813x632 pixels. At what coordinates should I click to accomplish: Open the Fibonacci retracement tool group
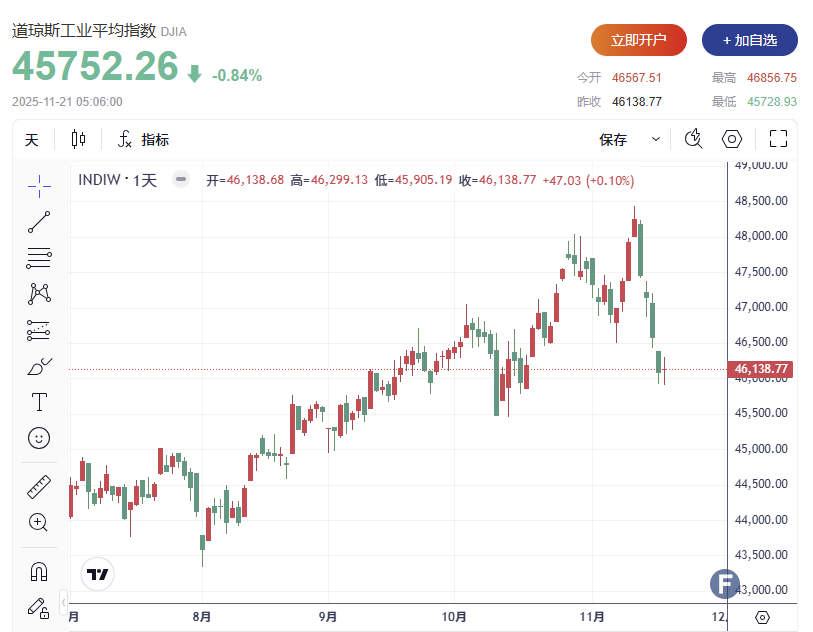coord(39,257)
